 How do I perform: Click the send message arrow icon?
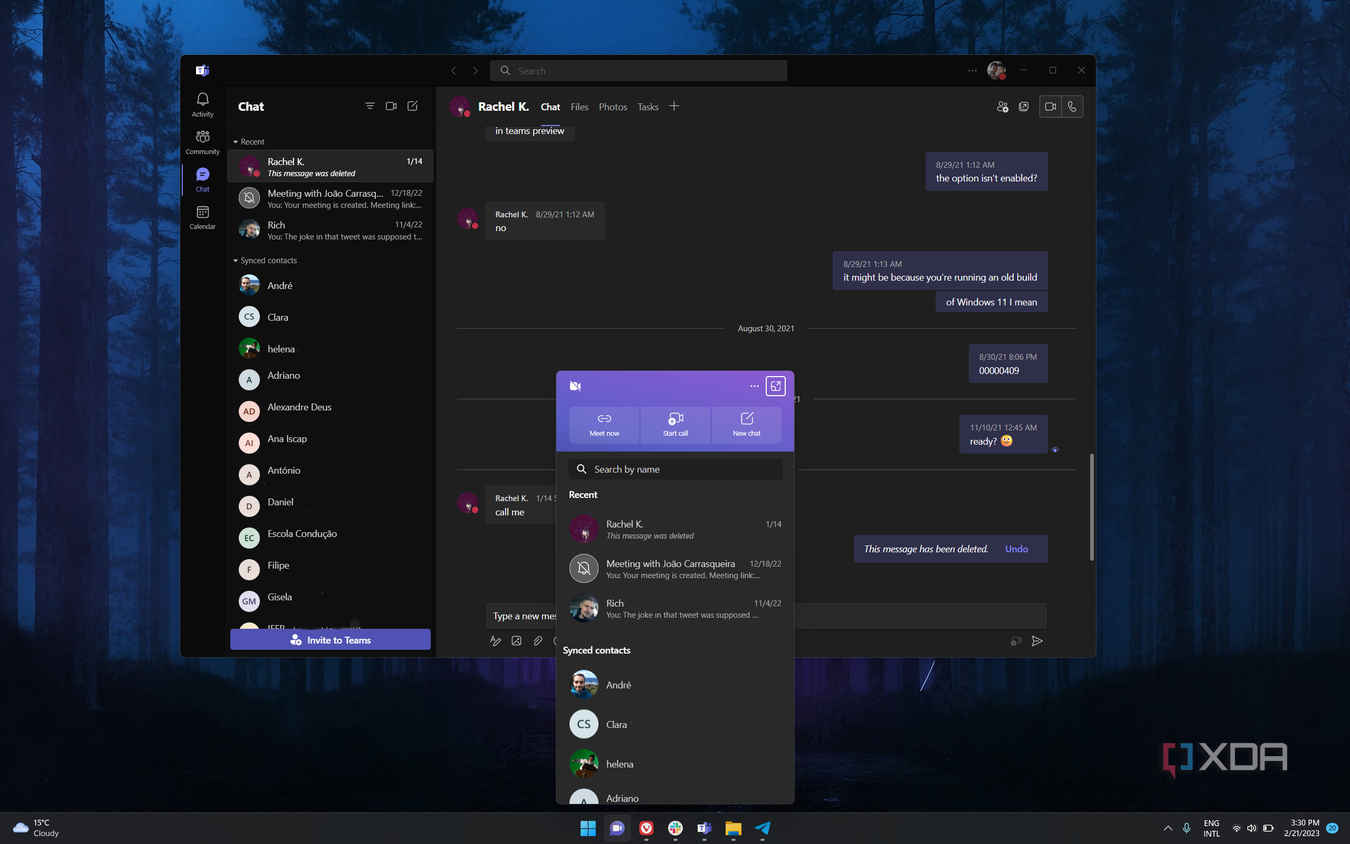coord(1037,641)
